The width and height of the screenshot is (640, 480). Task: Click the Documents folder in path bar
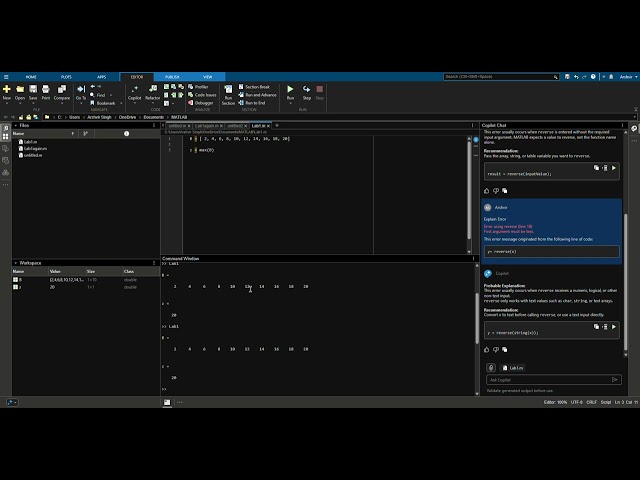(x=153, y=117)
